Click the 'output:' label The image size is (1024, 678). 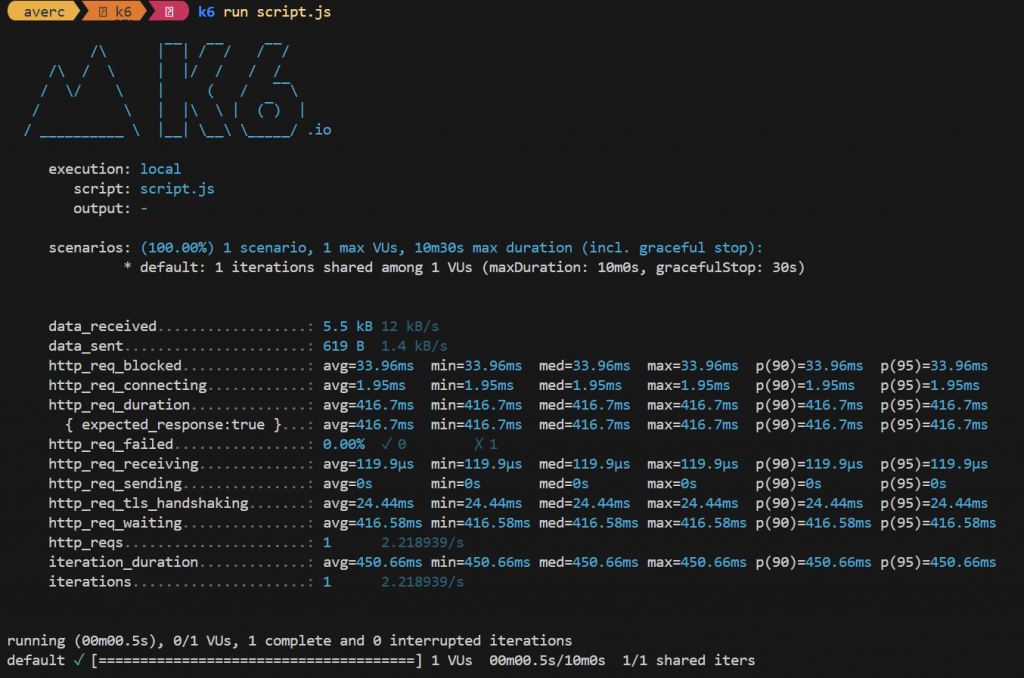pos(102,208)
